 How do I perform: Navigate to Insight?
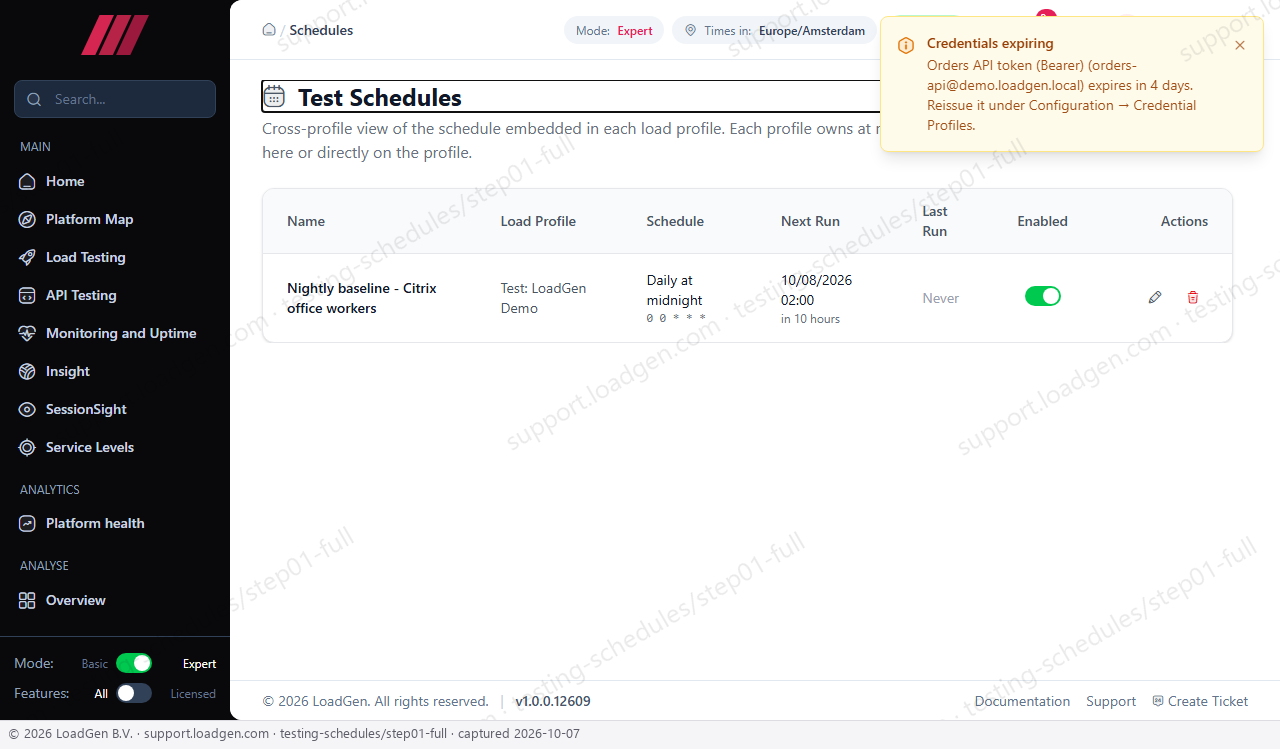pos(115,371)
